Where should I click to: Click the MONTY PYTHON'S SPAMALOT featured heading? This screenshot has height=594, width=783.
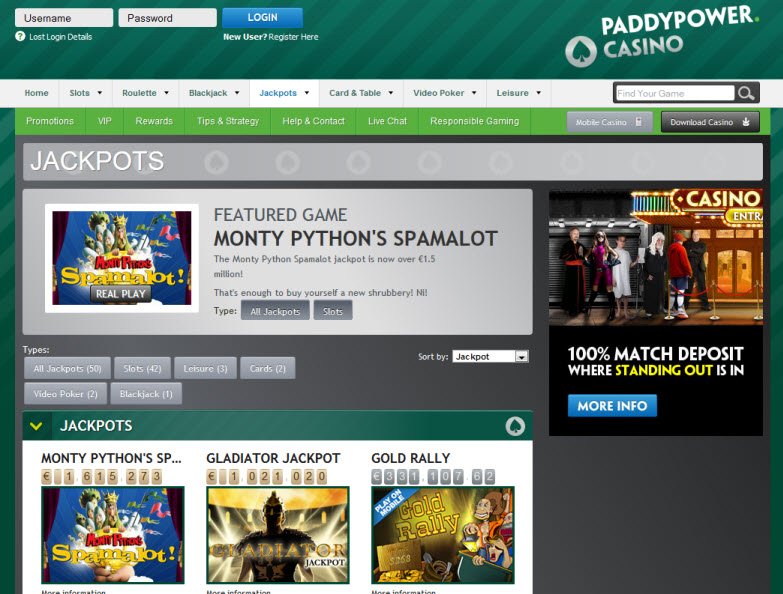coord(356,239)
